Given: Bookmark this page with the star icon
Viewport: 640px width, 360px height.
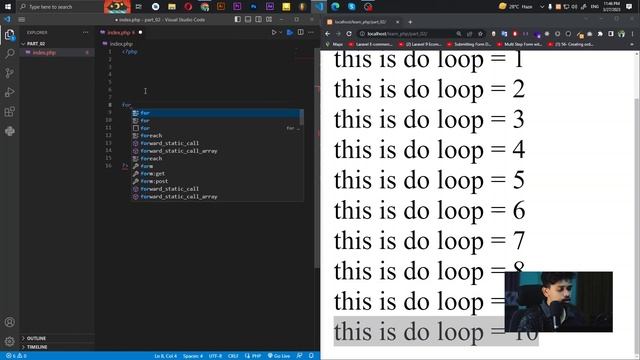Looking at the screenshot, I should tap(480, 34).
